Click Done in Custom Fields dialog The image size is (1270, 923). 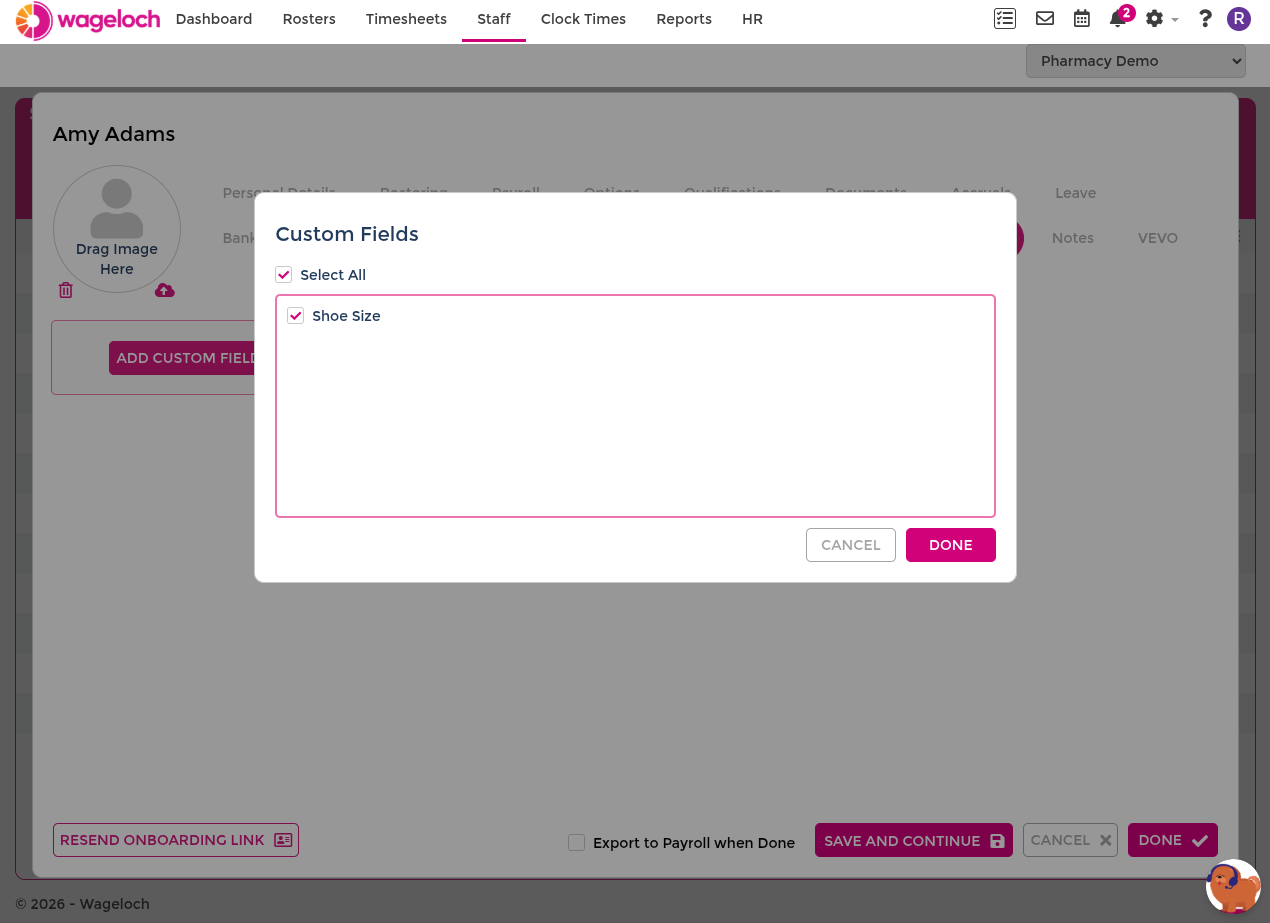tap(951, 545)
